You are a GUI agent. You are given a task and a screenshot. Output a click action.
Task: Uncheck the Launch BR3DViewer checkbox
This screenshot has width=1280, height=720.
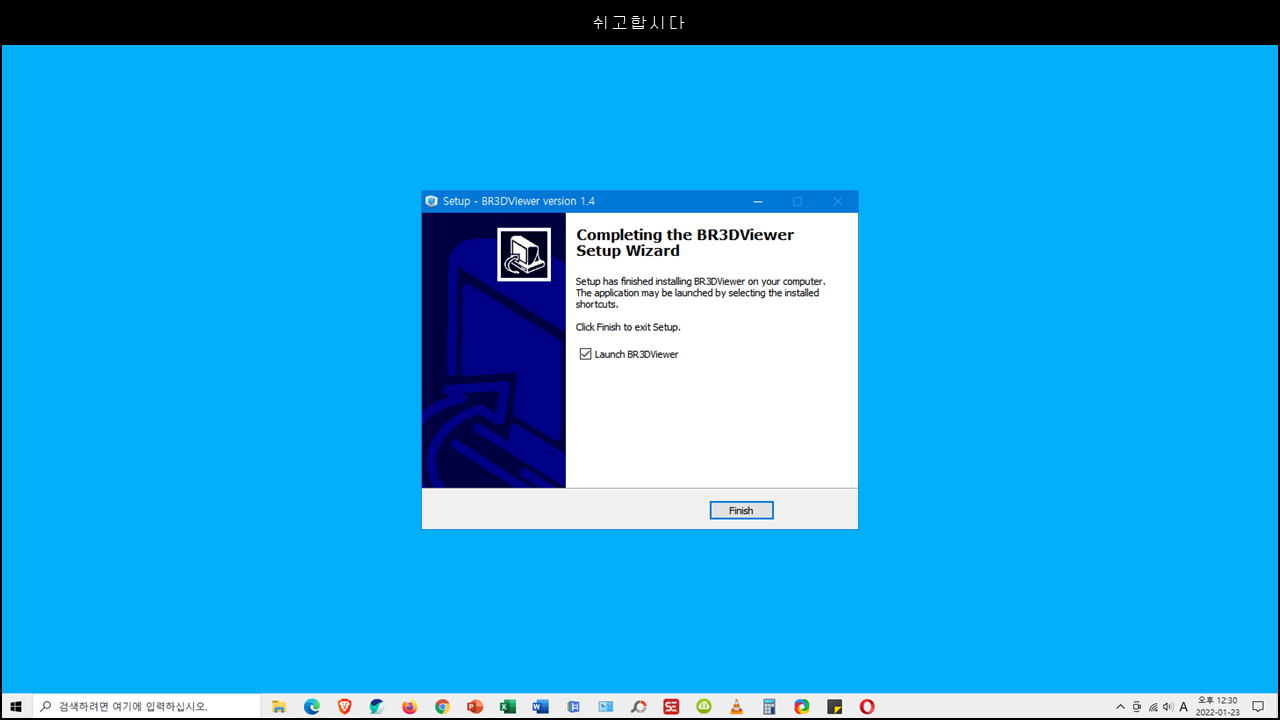click(586, 354)
